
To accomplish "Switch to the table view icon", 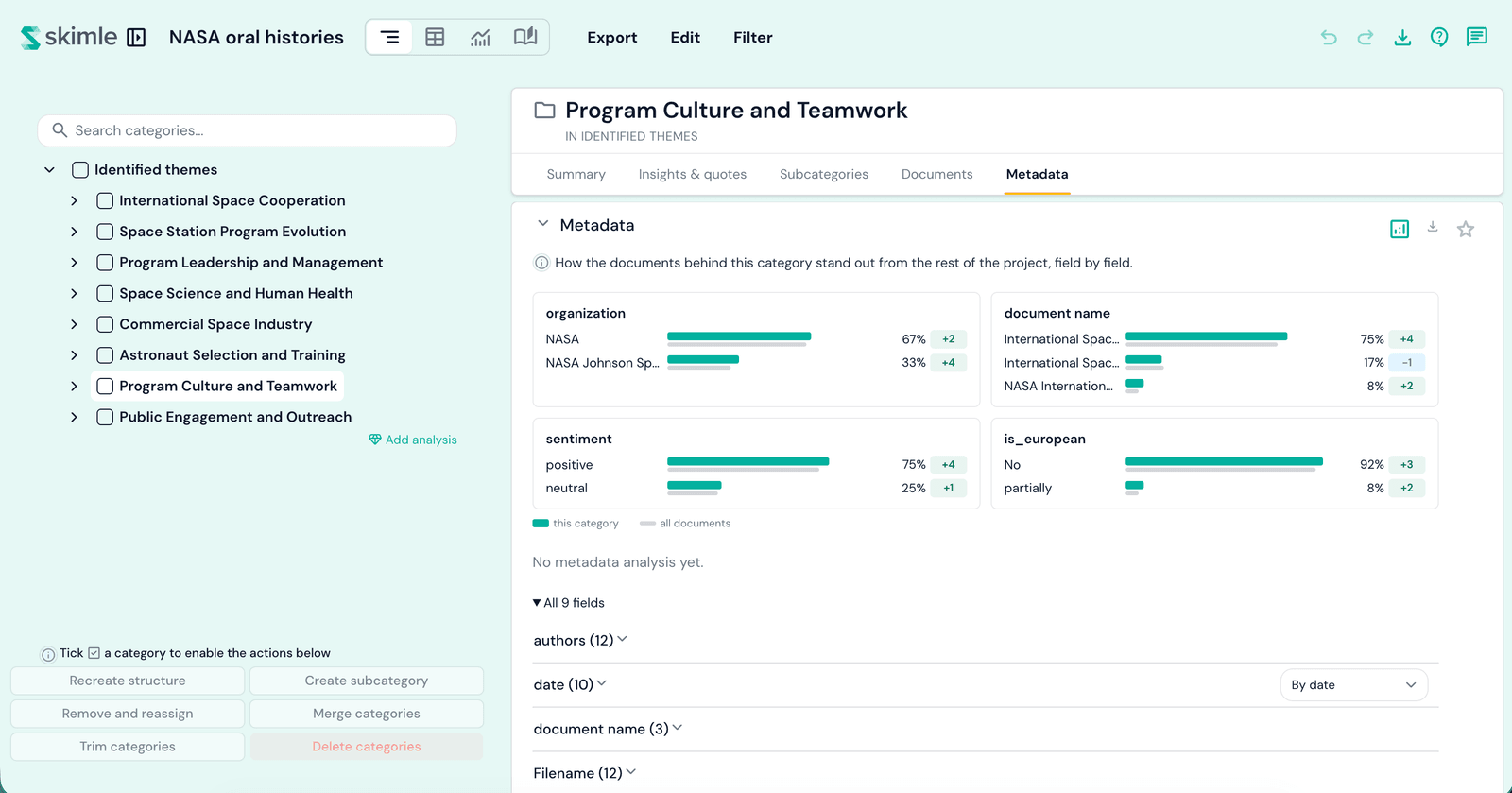I will 435,37.
